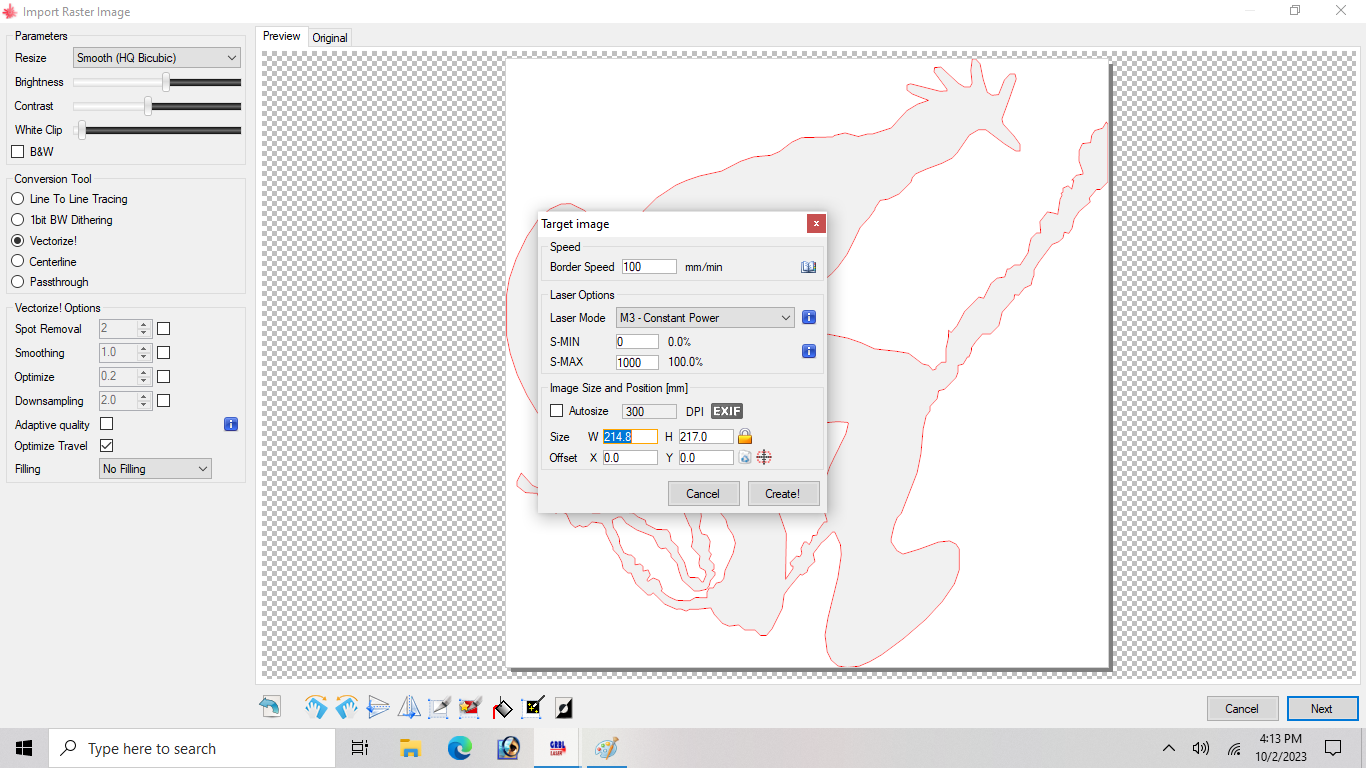Click the Offset Y input field
The width and height of the screenshot is (1366, 768).
pos(706,457)
